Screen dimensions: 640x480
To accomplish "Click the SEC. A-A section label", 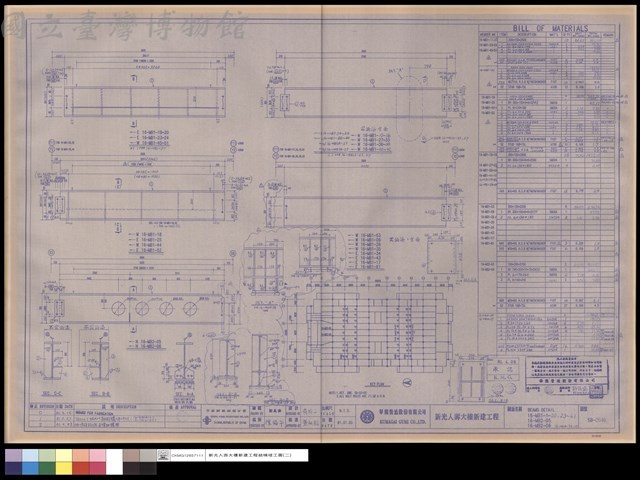I will point(184,394).
